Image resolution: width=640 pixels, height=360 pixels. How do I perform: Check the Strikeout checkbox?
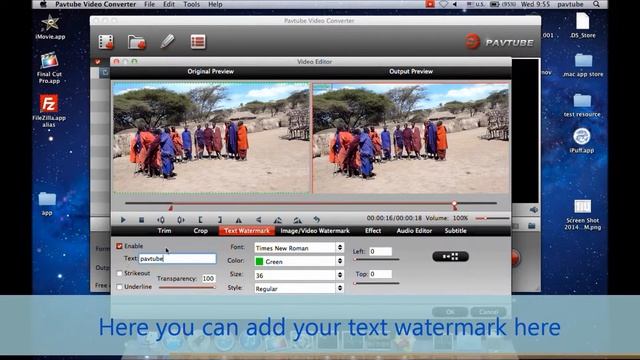[119, 273]
